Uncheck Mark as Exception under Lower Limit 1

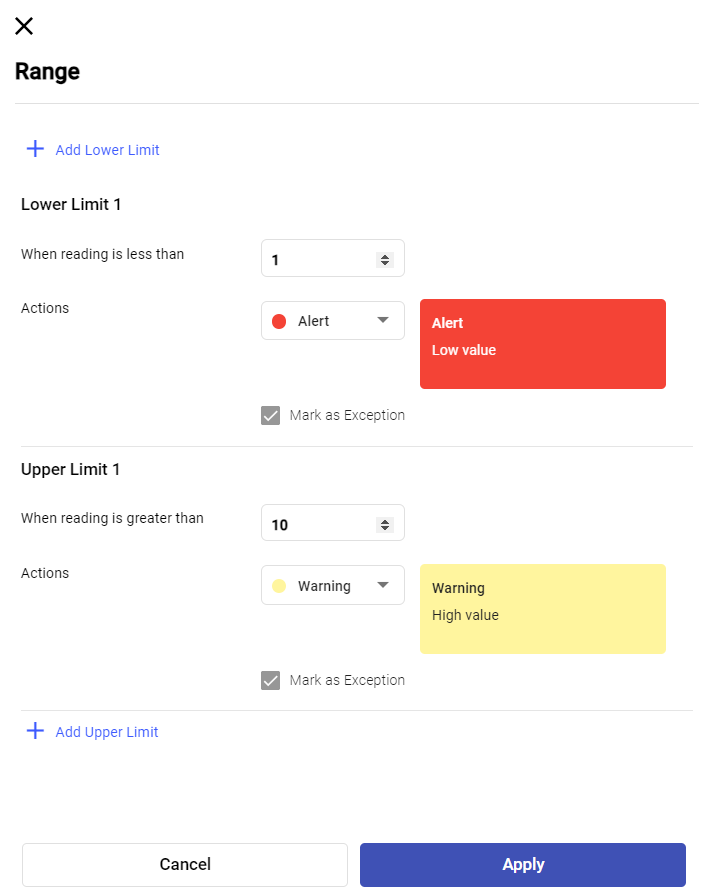270,415
